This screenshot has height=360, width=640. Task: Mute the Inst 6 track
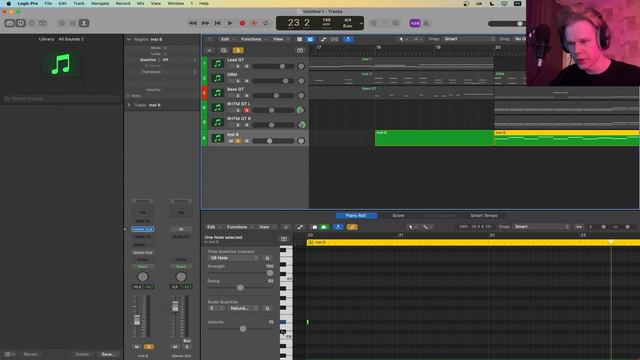click(x=231, y=141)
